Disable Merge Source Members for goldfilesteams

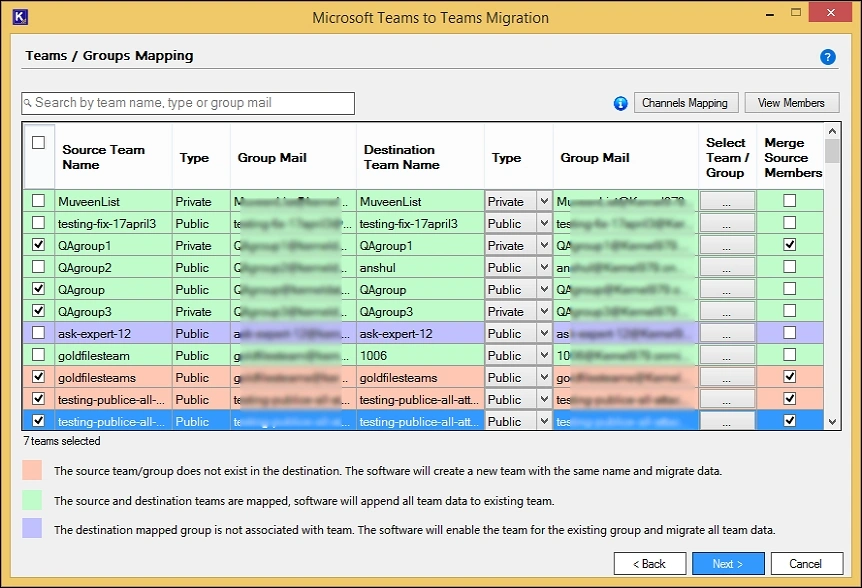point(789,376)
